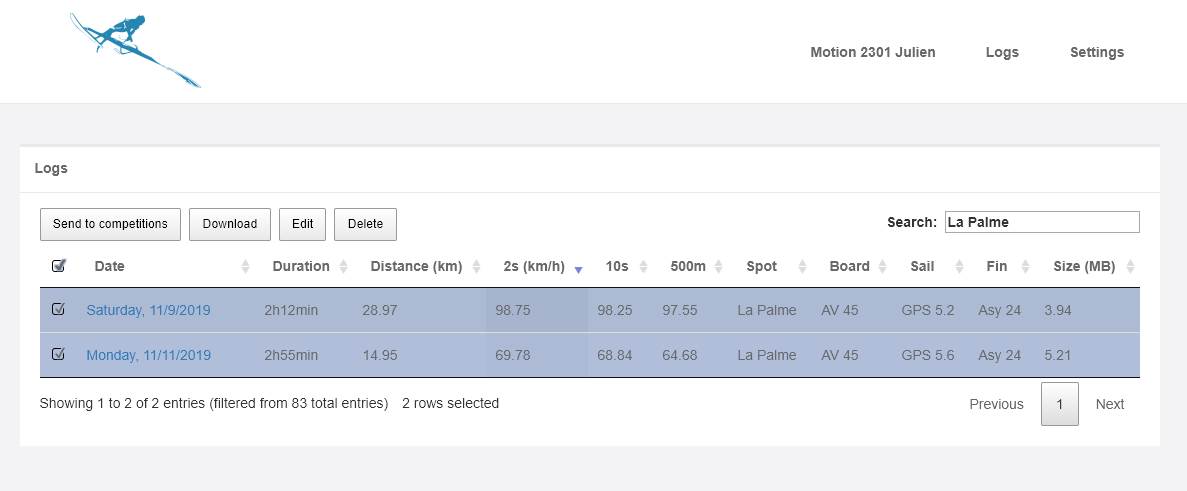Click sort arrows on 10s column
The image size is (1187, 491).
[644, 267]
